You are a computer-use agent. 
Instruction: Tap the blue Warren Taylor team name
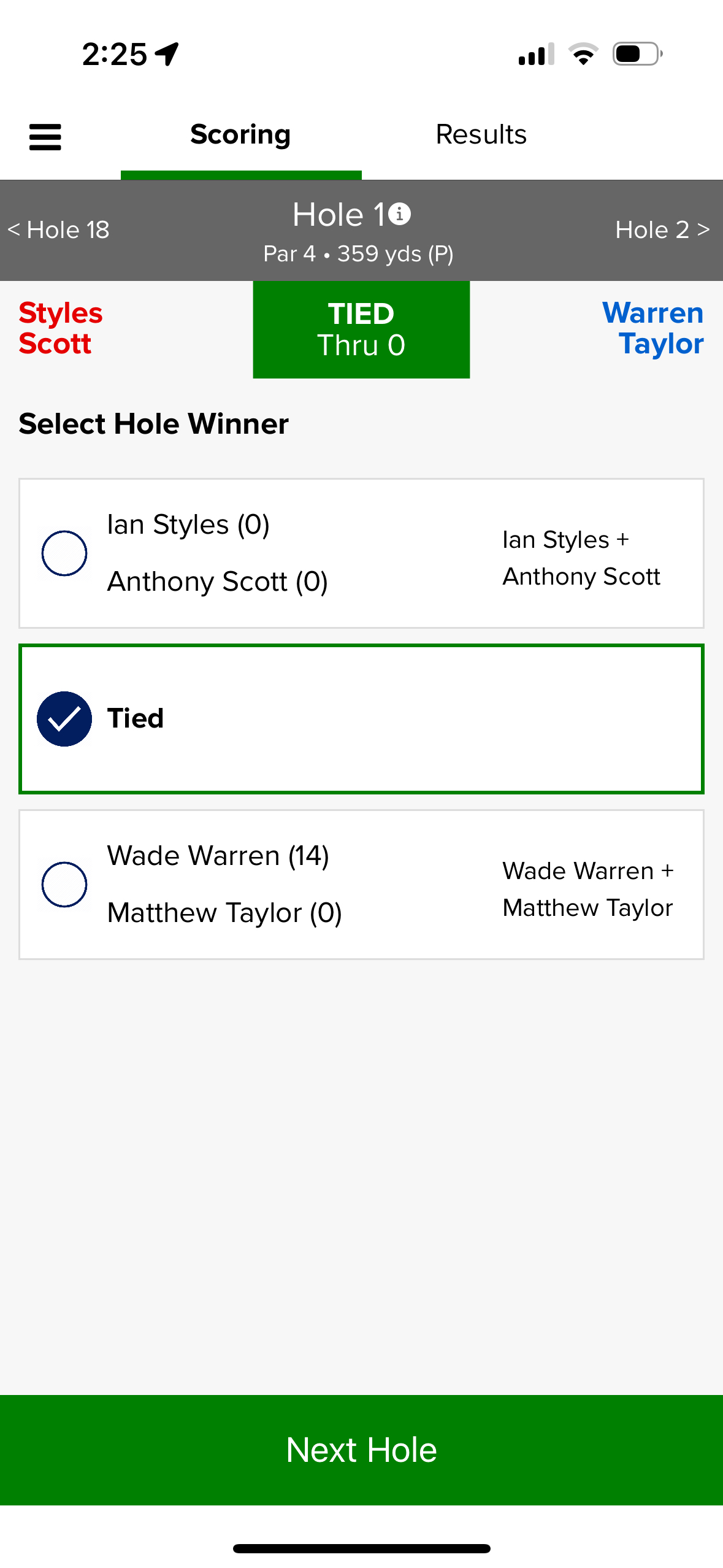point(653,328)
